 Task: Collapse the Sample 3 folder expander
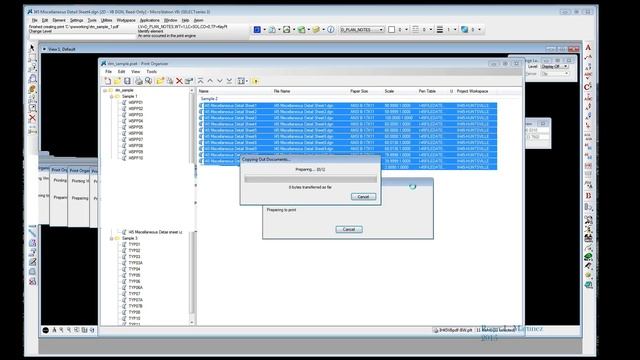tap(111, 238)
